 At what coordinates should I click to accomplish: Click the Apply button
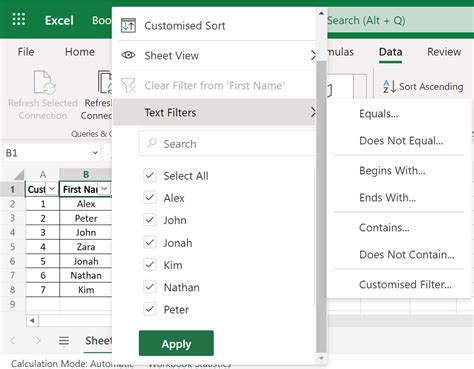[176, 343]
